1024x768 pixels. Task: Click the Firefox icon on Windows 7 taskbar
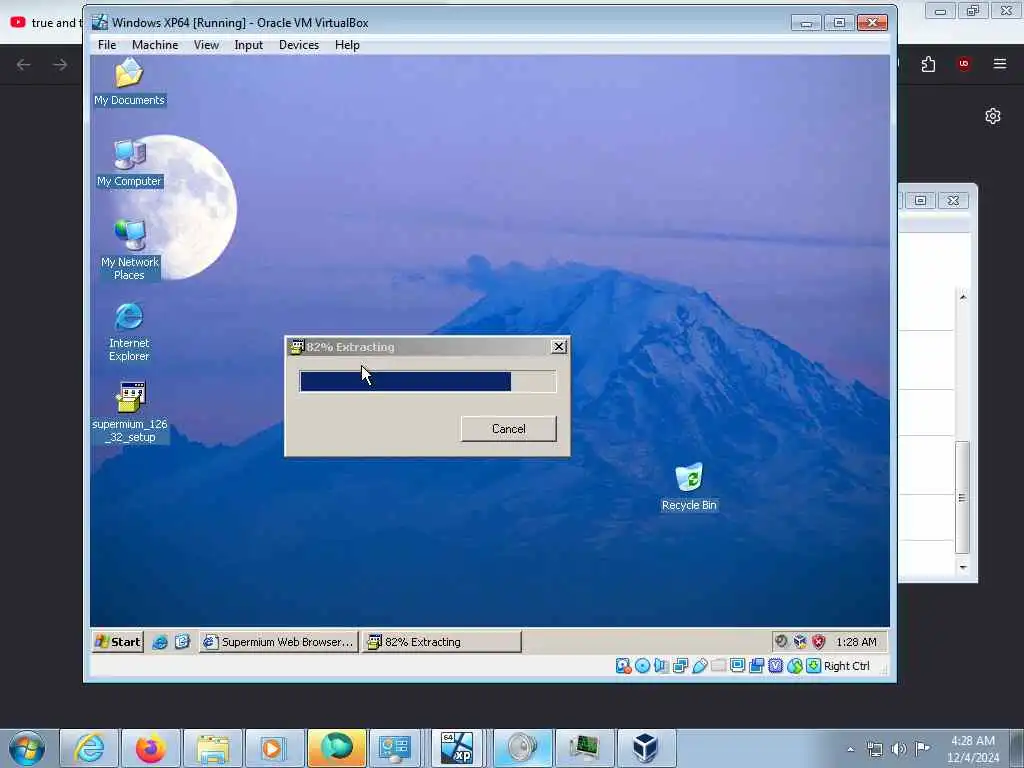click(x=150, y=748)
